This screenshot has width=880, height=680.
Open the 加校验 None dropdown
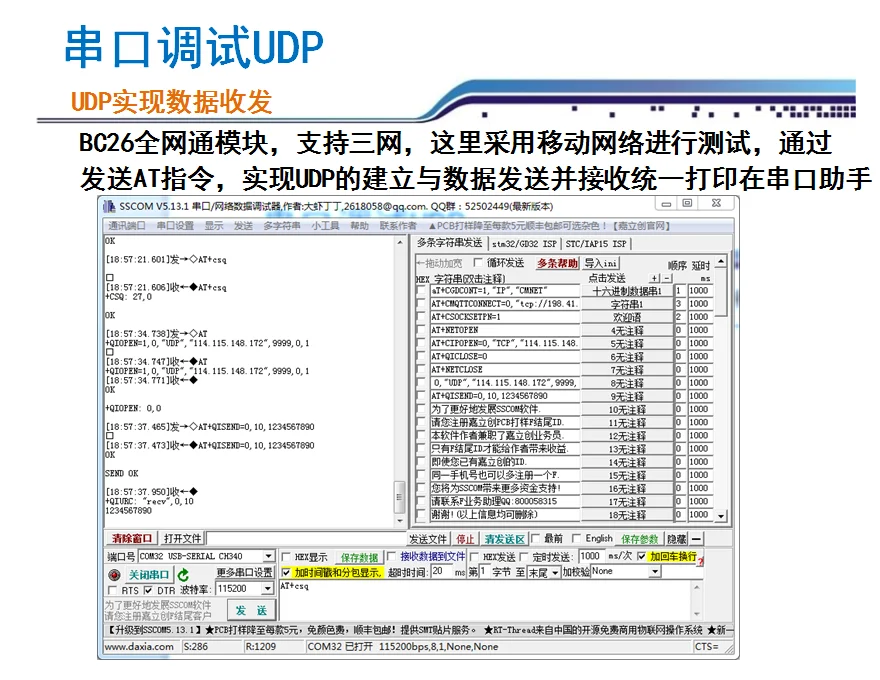pyautogui.click(x=655, y=572)
